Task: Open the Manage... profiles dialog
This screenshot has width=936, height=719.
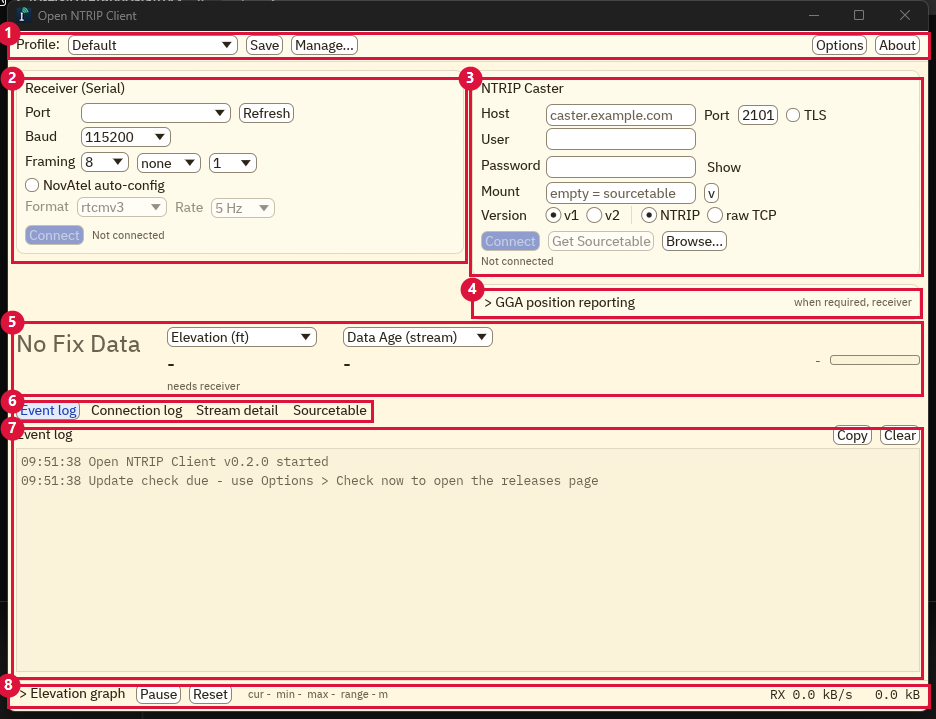Action: pos(324,45)
